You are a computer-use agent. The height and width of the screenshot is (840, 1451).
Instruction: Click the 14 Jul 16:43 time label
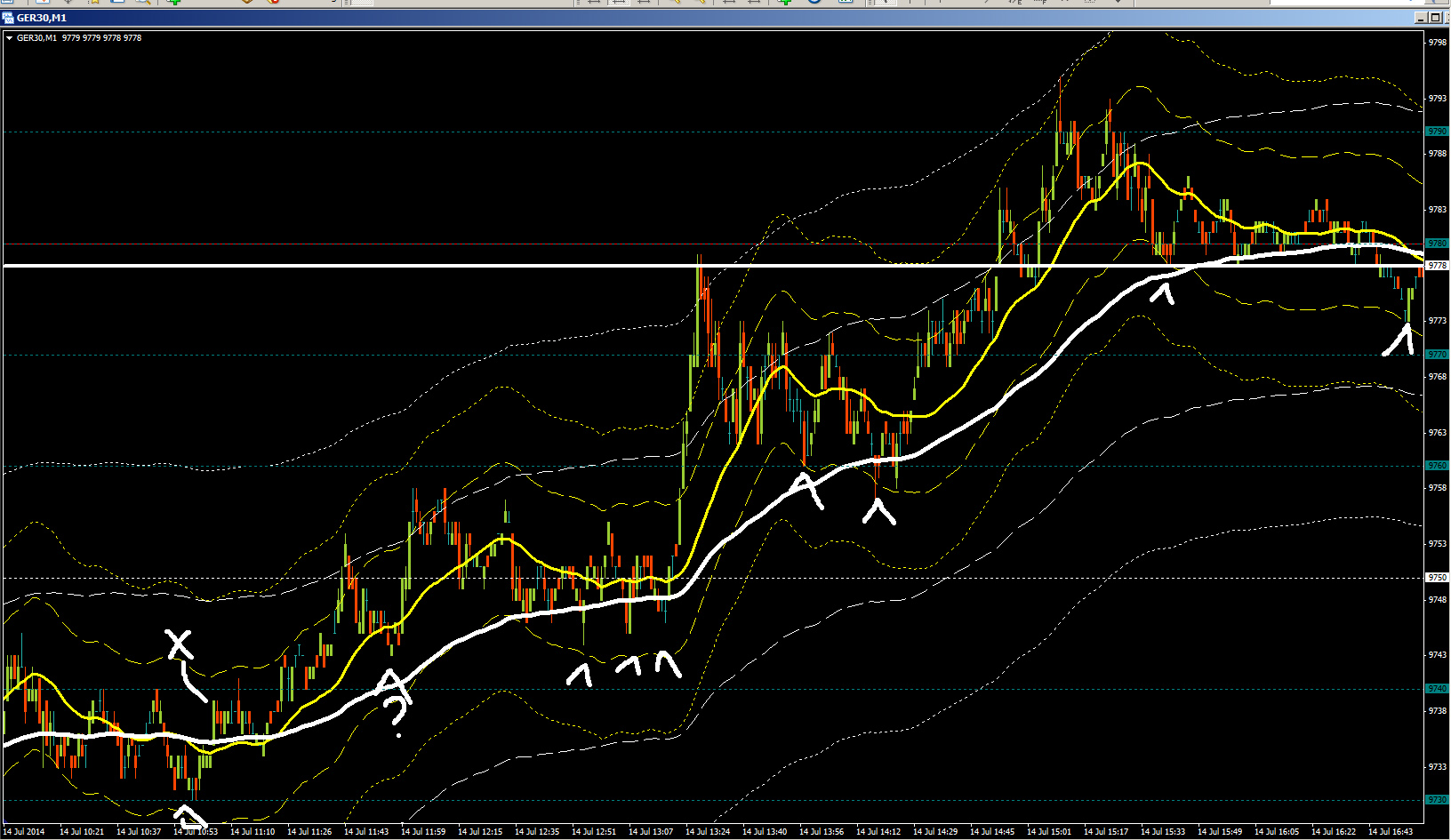pyautogui.click(x=1391, y=832)
